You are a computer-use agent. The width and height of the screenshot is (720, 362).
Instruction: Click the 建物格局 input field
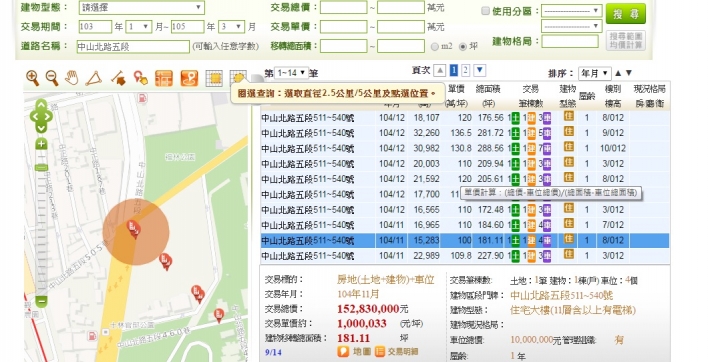570,41
